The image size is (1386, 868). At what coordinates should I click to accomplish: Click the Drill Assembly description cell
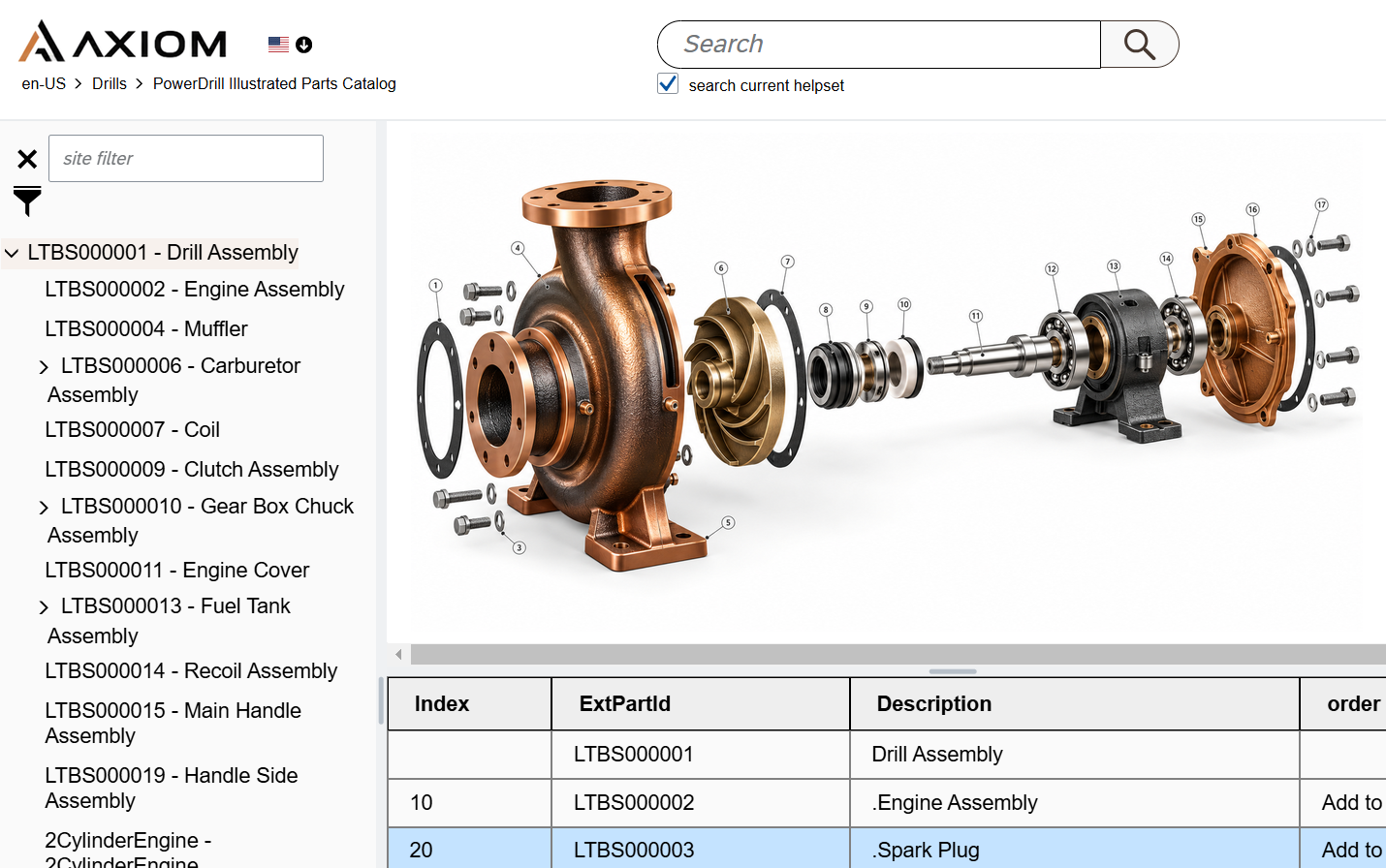tap(1075, 755)
